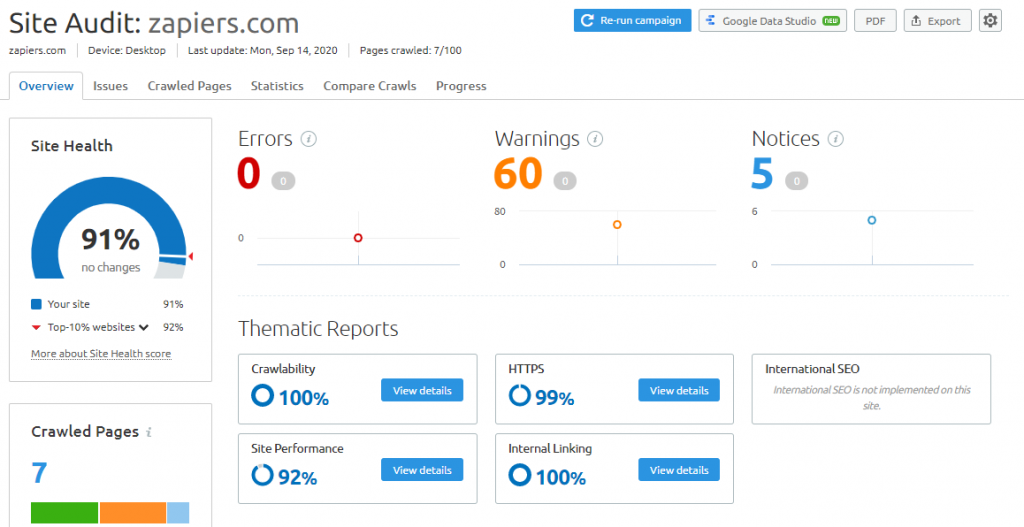Click the Warnings info icon
The width and height of the screenshot is (1024, 527).
595,139
